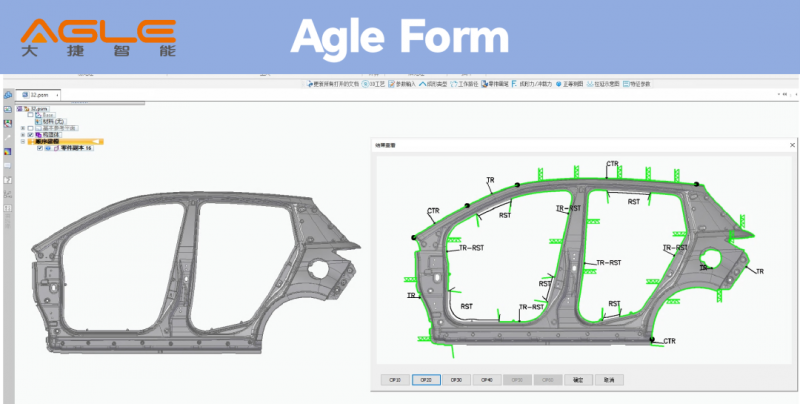The width and height of the screenshot is (800, 404).
Task: Uncheck the 构造体 checkbox in tree
Action: (31, 135)
